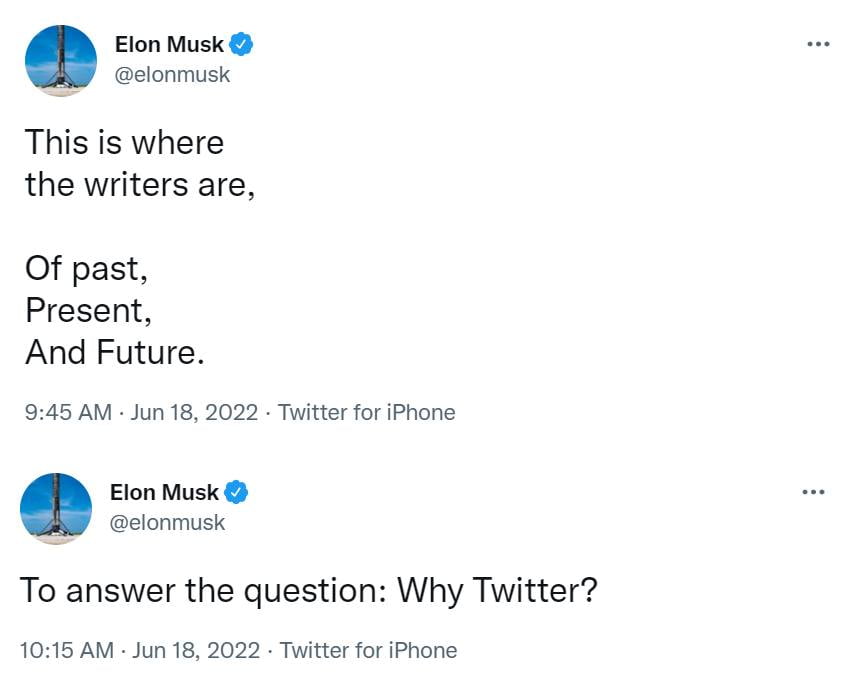Open the first tweet's three-dot more menu
Image resolution: width=857 pixels, height=685 pixels.
coord(817,44)
